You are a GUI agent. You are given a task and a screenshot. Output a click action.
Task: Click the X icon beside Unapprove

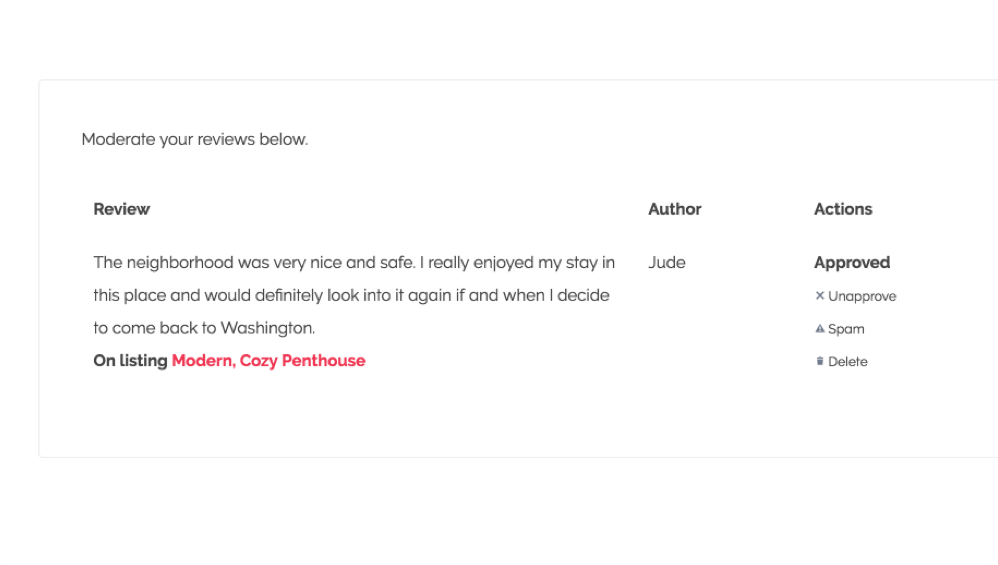(x=820, y=296)
